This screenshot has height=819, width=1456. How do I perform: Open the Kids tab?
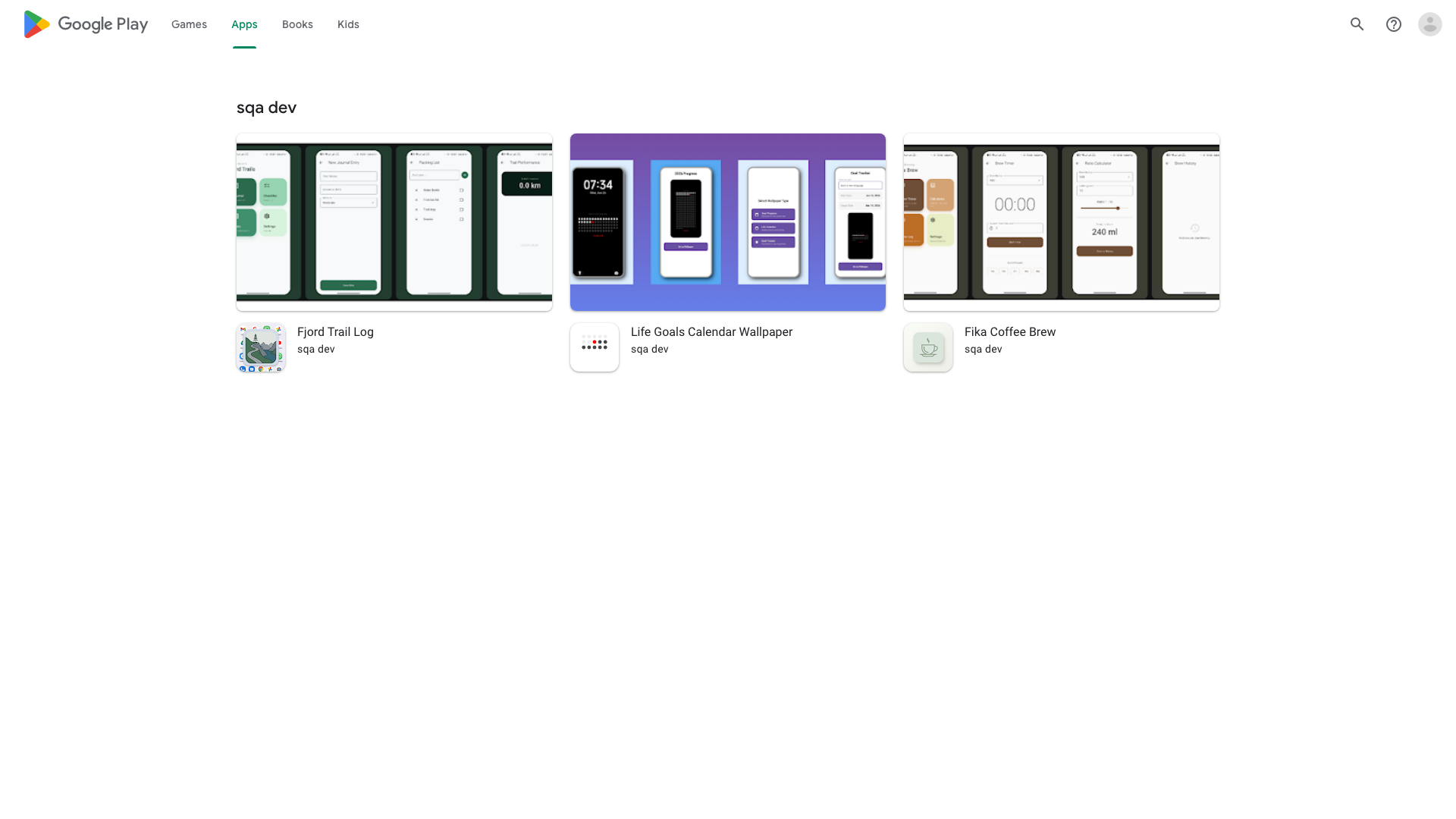(348, 24)
